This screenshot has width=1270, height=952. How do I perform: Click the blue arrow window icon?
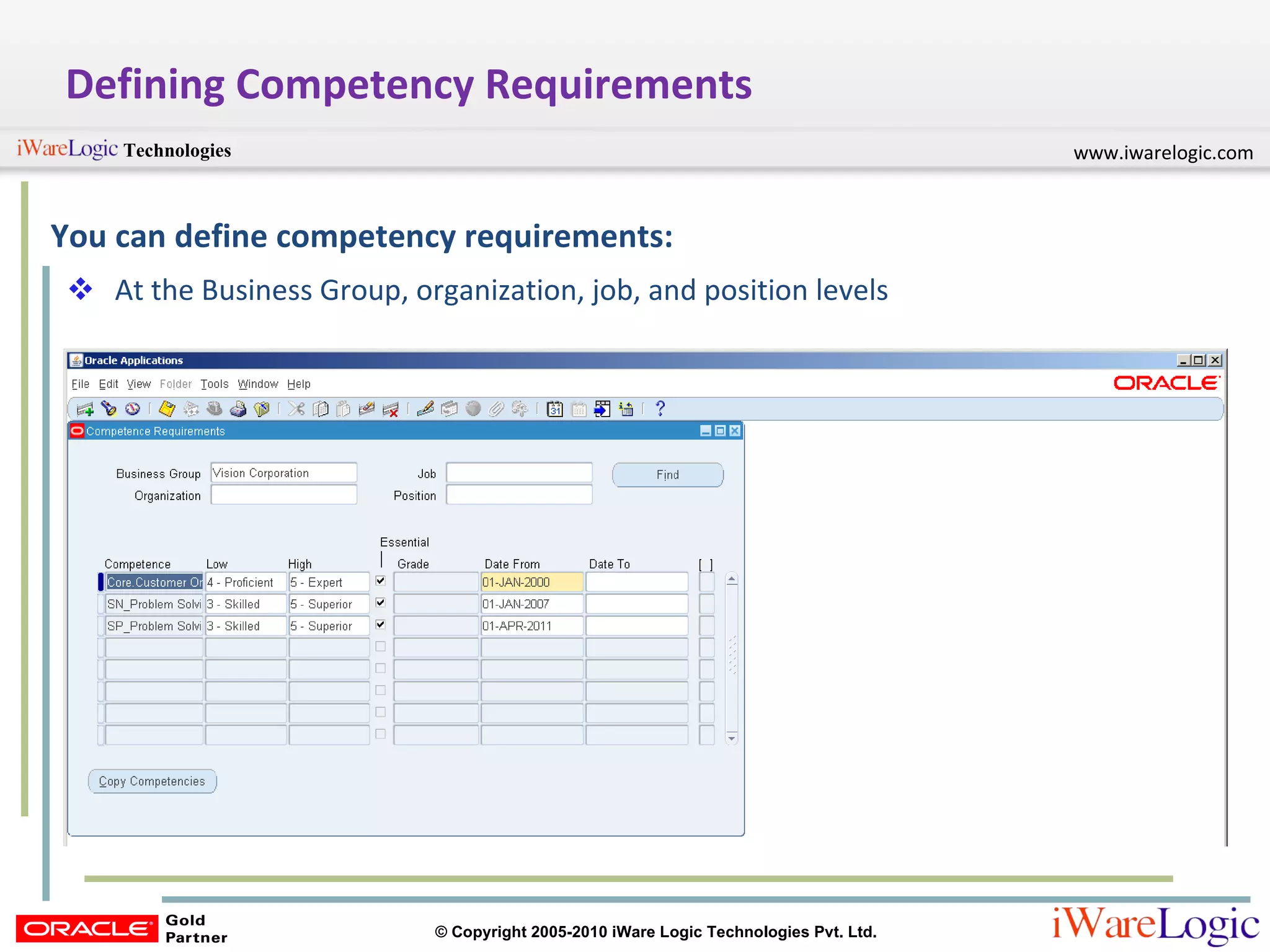click(x=602, y=409)
